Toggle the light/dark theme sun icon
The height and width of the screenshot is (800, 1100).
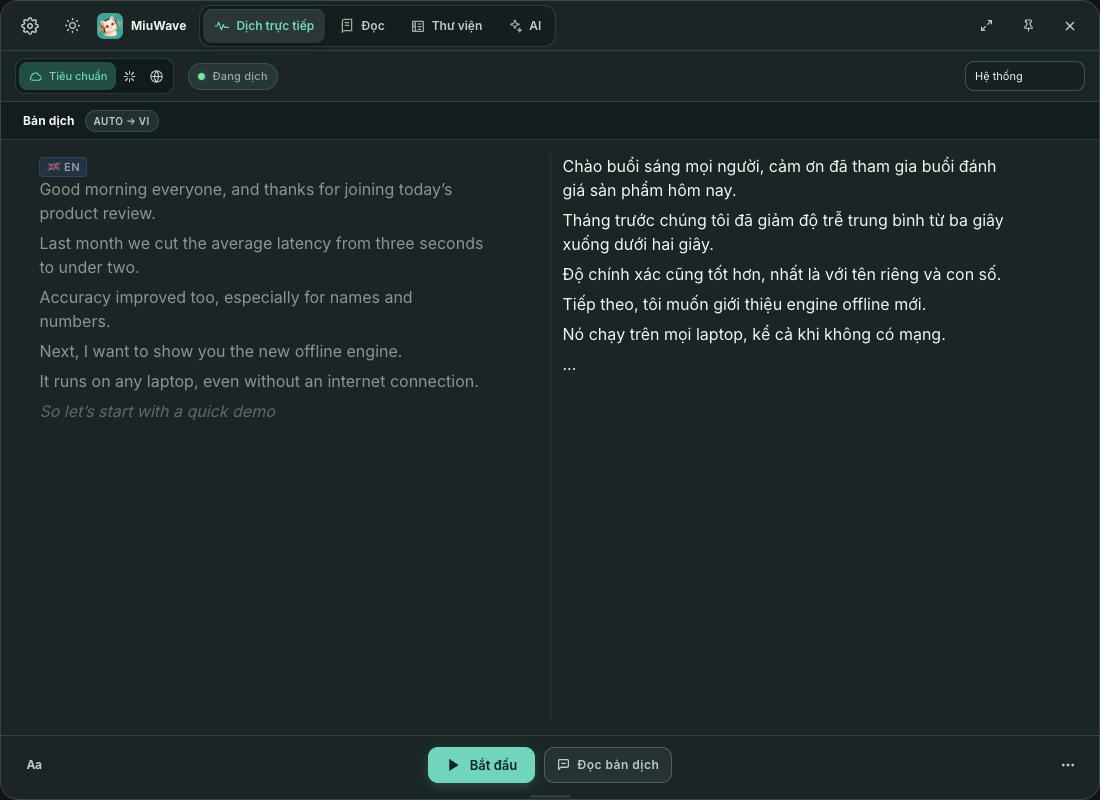click(x=72, y=26)
